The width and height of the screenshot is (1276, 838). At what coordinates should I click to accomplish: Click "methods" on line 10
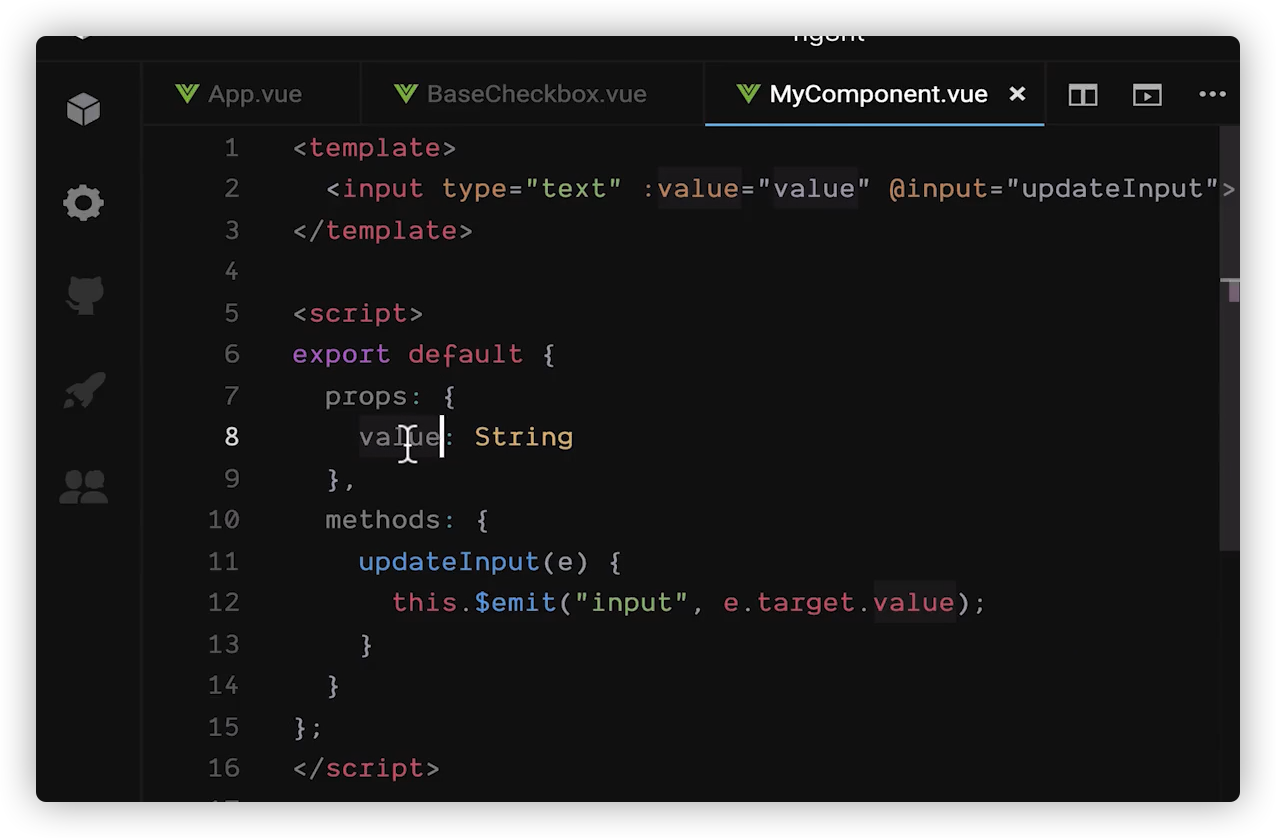pos(383,520)
